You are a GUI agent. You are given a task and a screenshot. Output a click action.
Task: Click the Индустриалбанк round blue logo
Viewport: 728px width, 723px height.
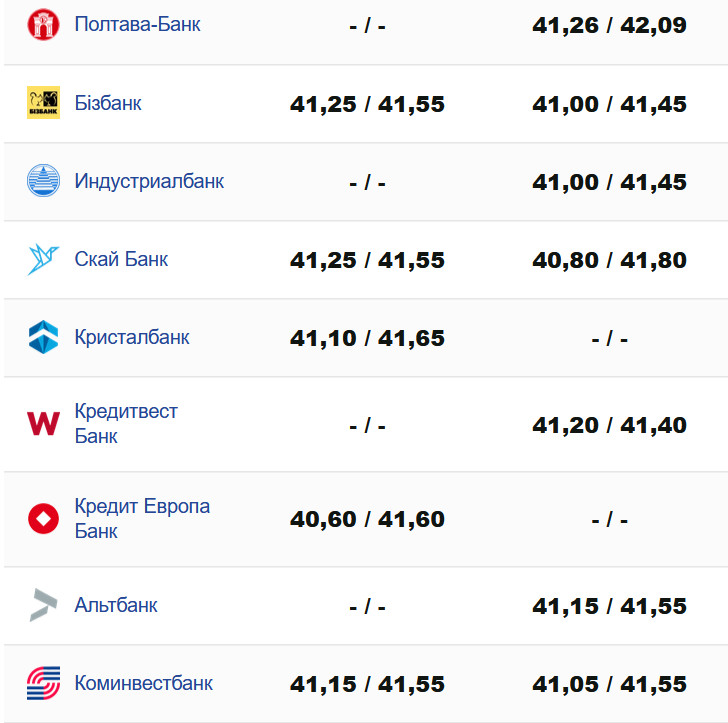(x=43, y=181)
